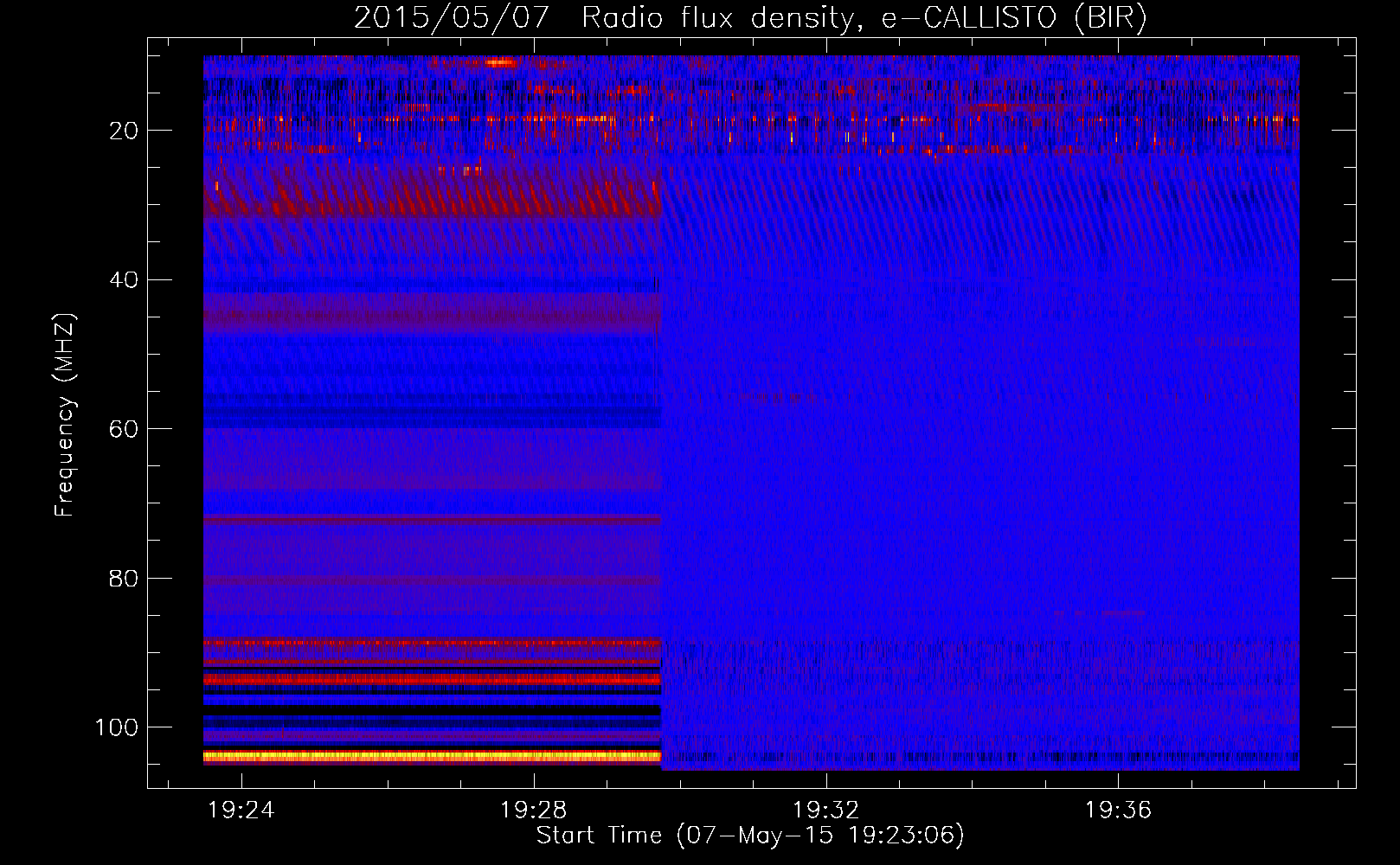Click the 19:32 time tick label

coord(826,810)
